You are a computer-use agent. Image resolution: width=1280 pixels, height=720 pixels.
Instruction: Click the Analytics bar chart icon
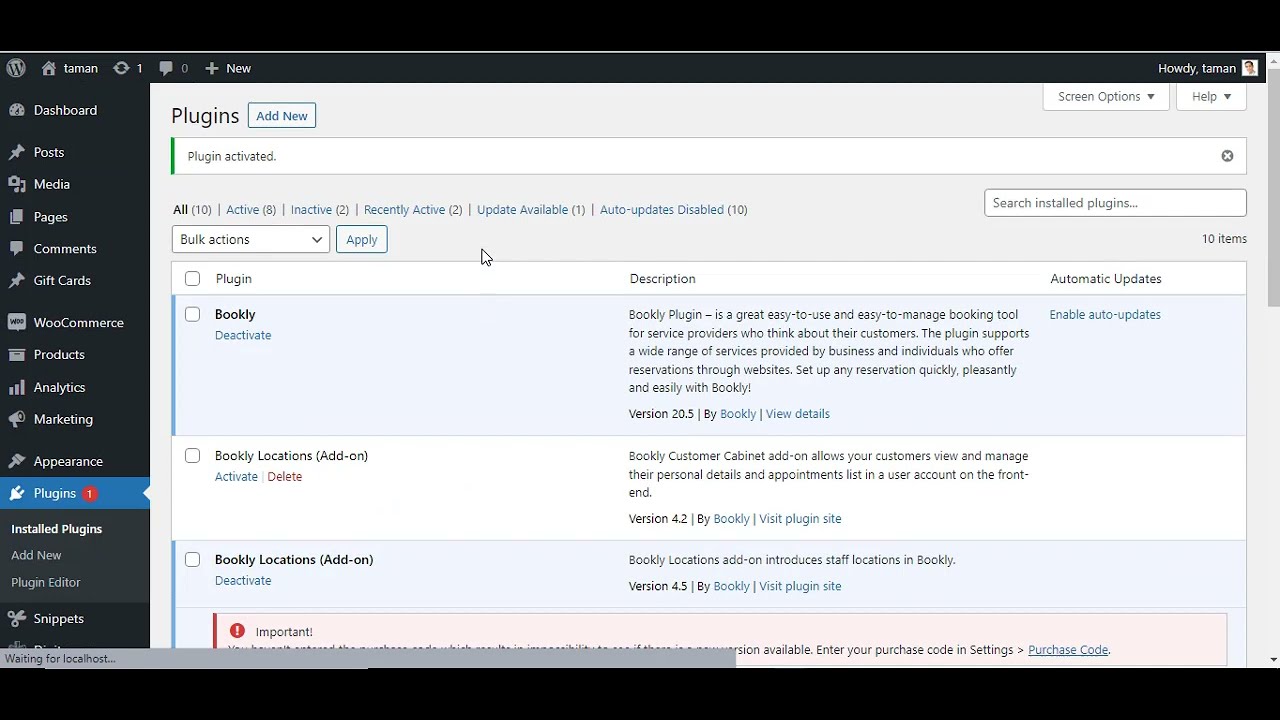(16, 387)
